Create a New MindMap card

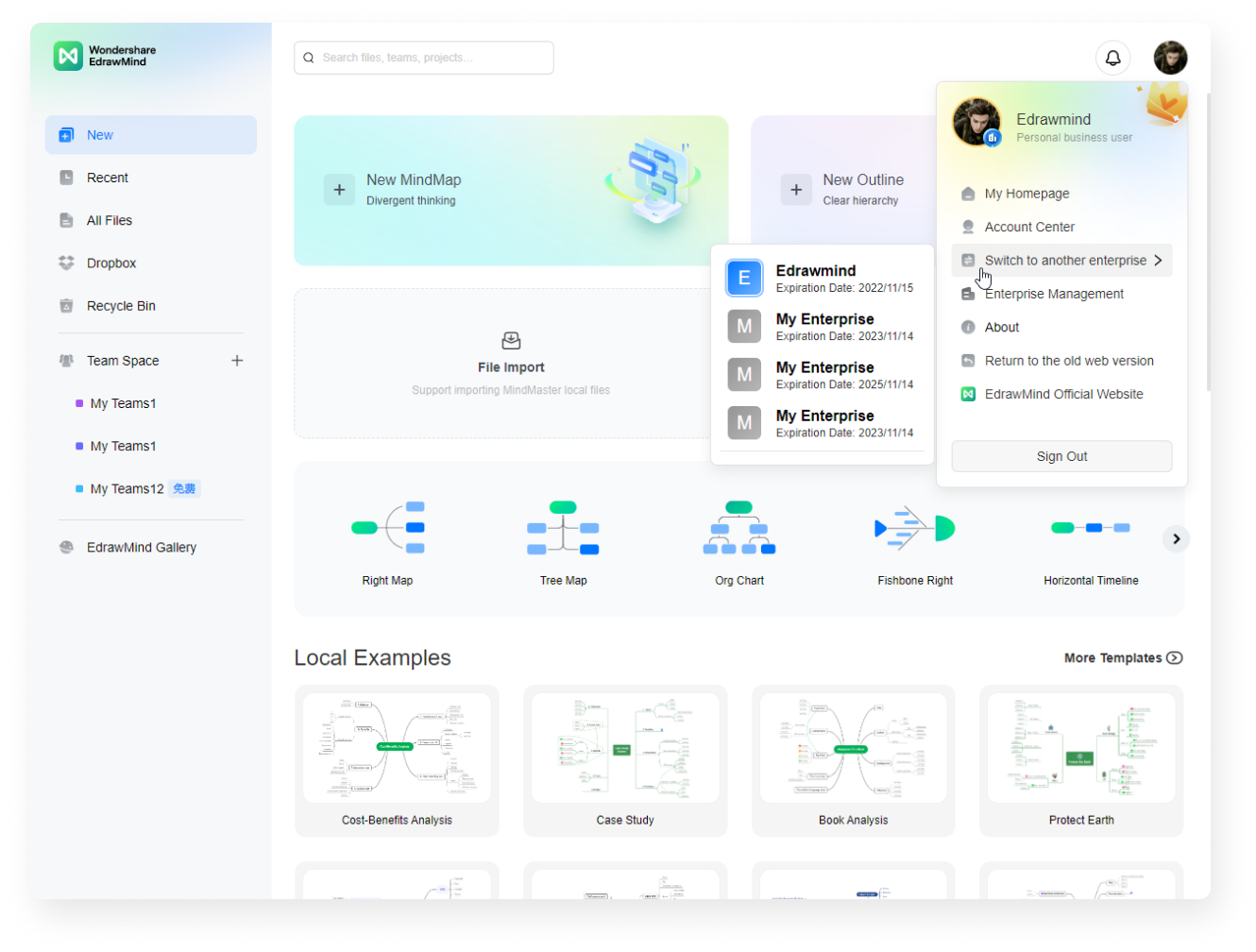point(511,191)
